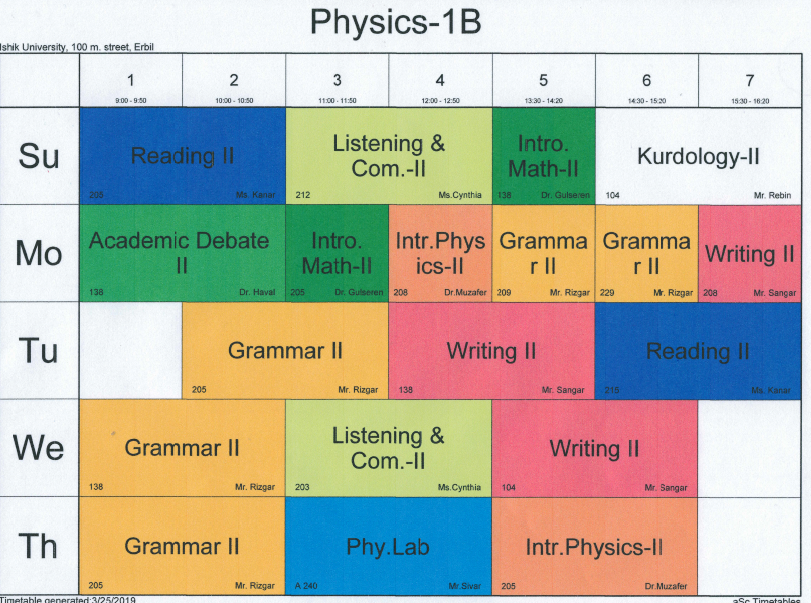Select the Th day row header

tap(40, 545)
